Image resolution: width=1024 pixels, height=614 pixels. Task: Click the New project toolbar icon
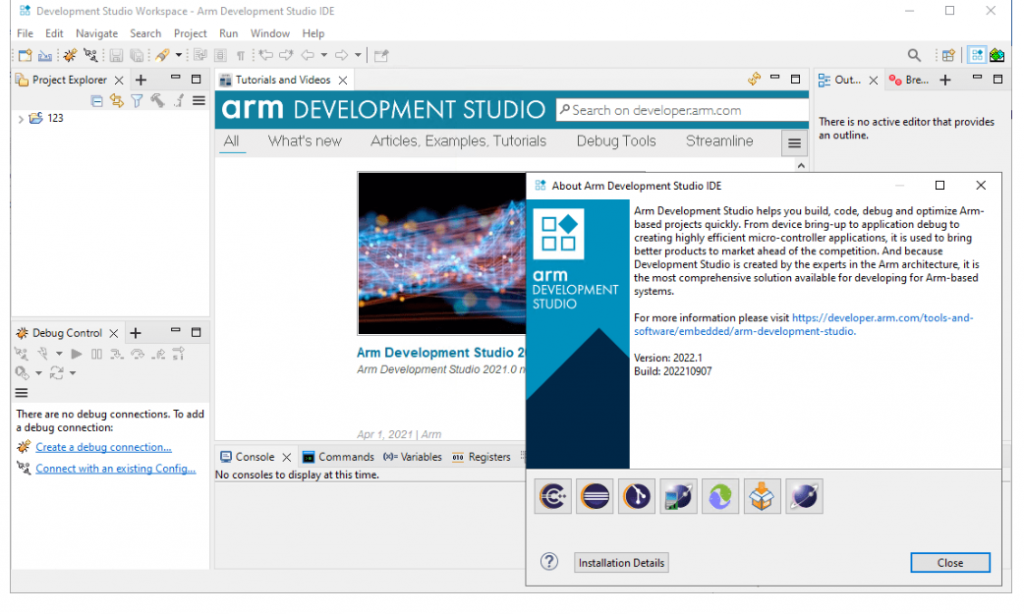[x=25, y=56]
